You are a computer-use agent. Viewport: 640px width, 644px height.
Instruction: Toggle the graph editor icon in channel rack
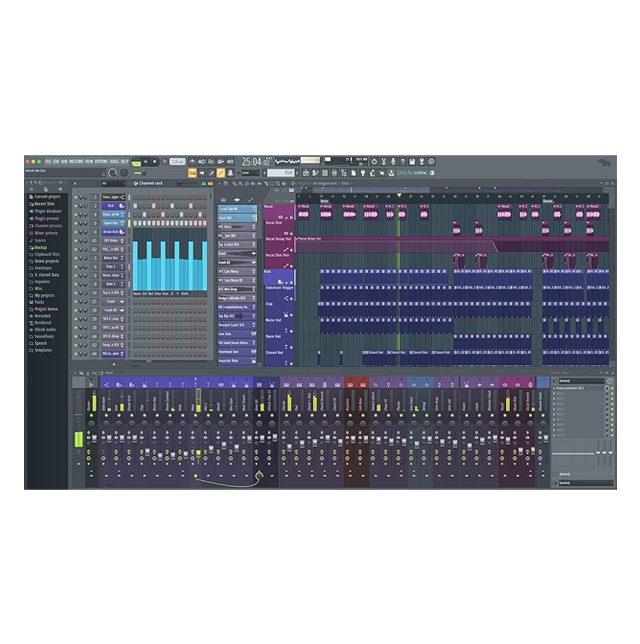point(204,184)
